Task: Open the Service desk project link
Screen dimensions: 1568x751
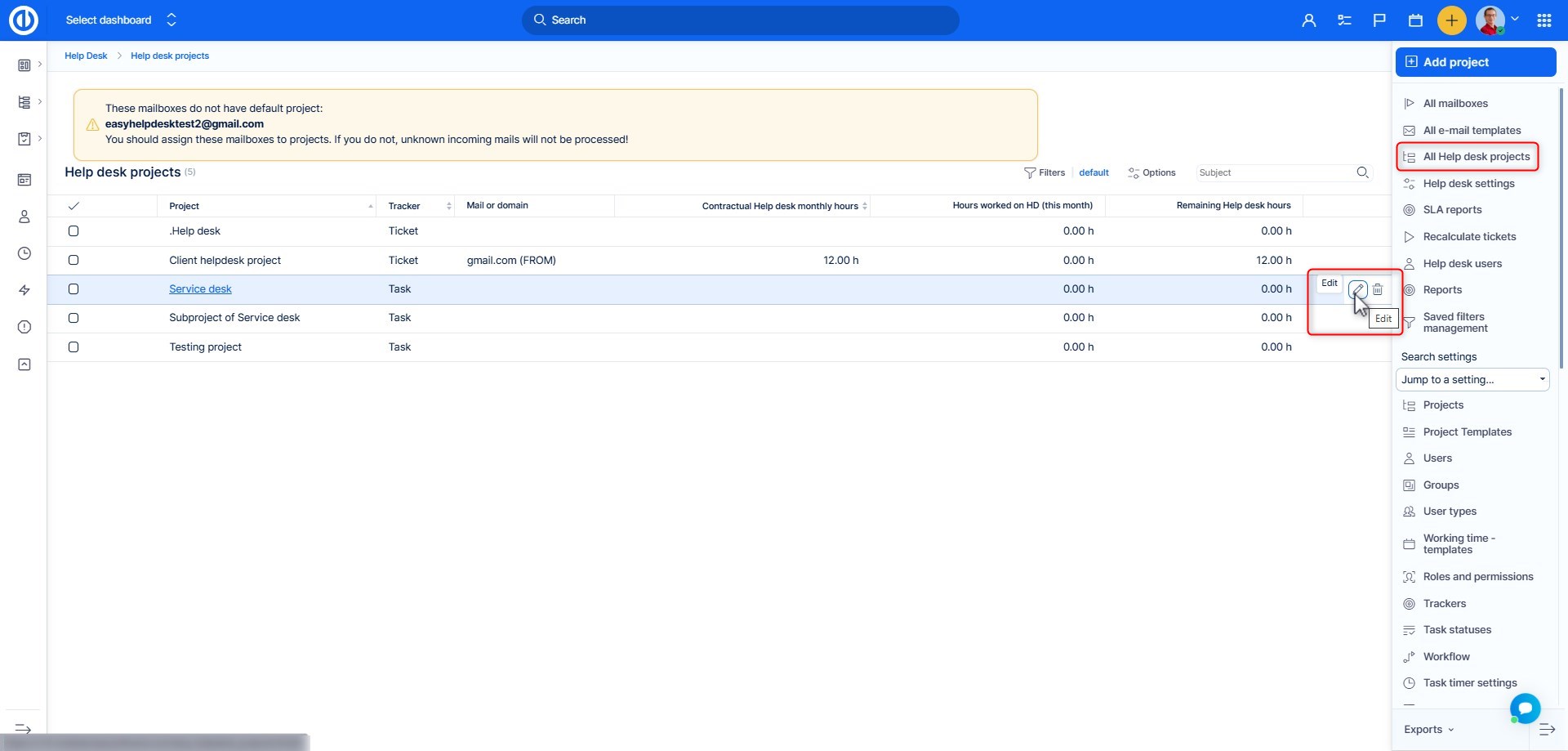Action: click(x=200, y=289)
